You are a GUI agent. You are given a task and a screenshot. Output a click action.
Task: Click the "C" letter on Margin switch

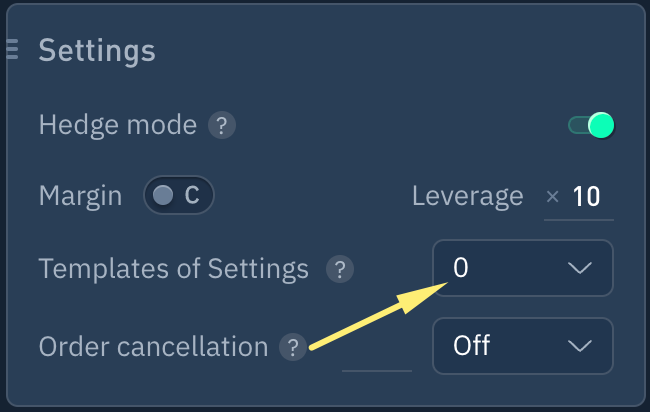pyautogui.click(x=192, y=196)
